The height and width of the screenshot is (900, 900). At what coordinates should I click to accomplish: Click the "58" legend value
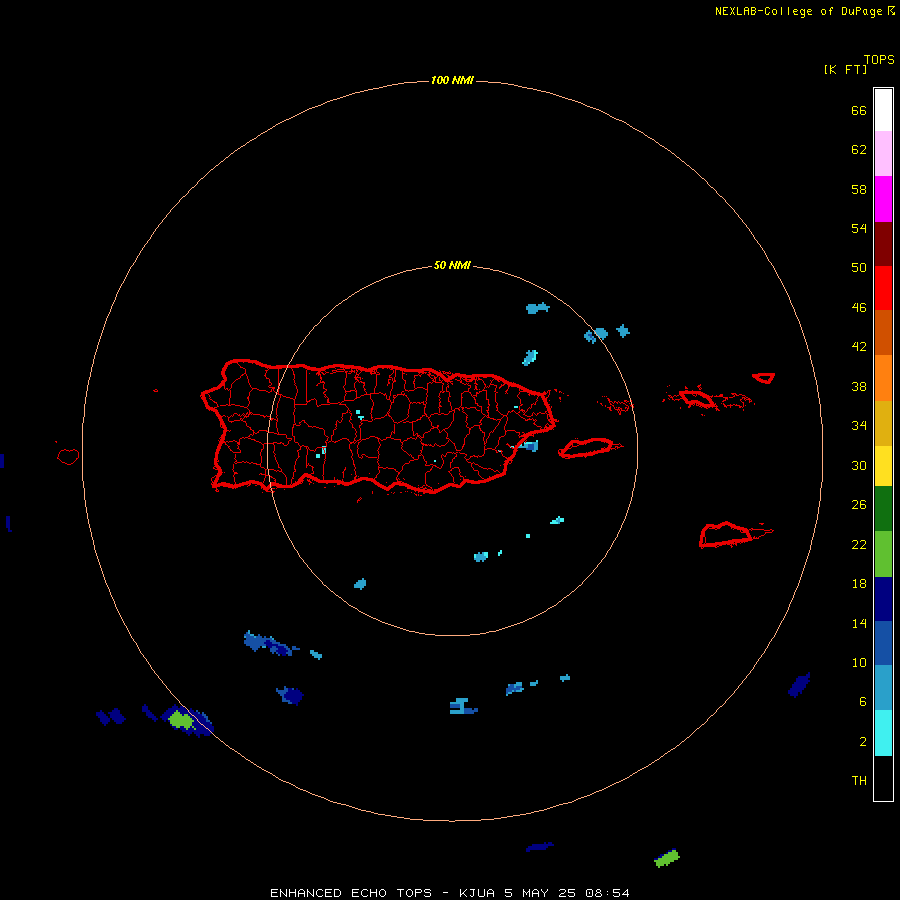tap(859, 189)
